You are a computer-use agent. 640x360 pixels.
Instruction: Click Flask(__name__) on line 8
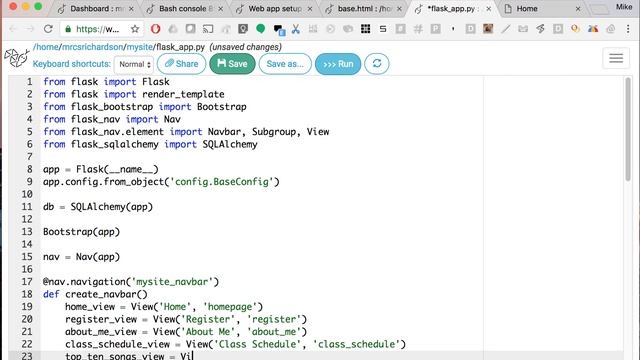tap(117, 169)
